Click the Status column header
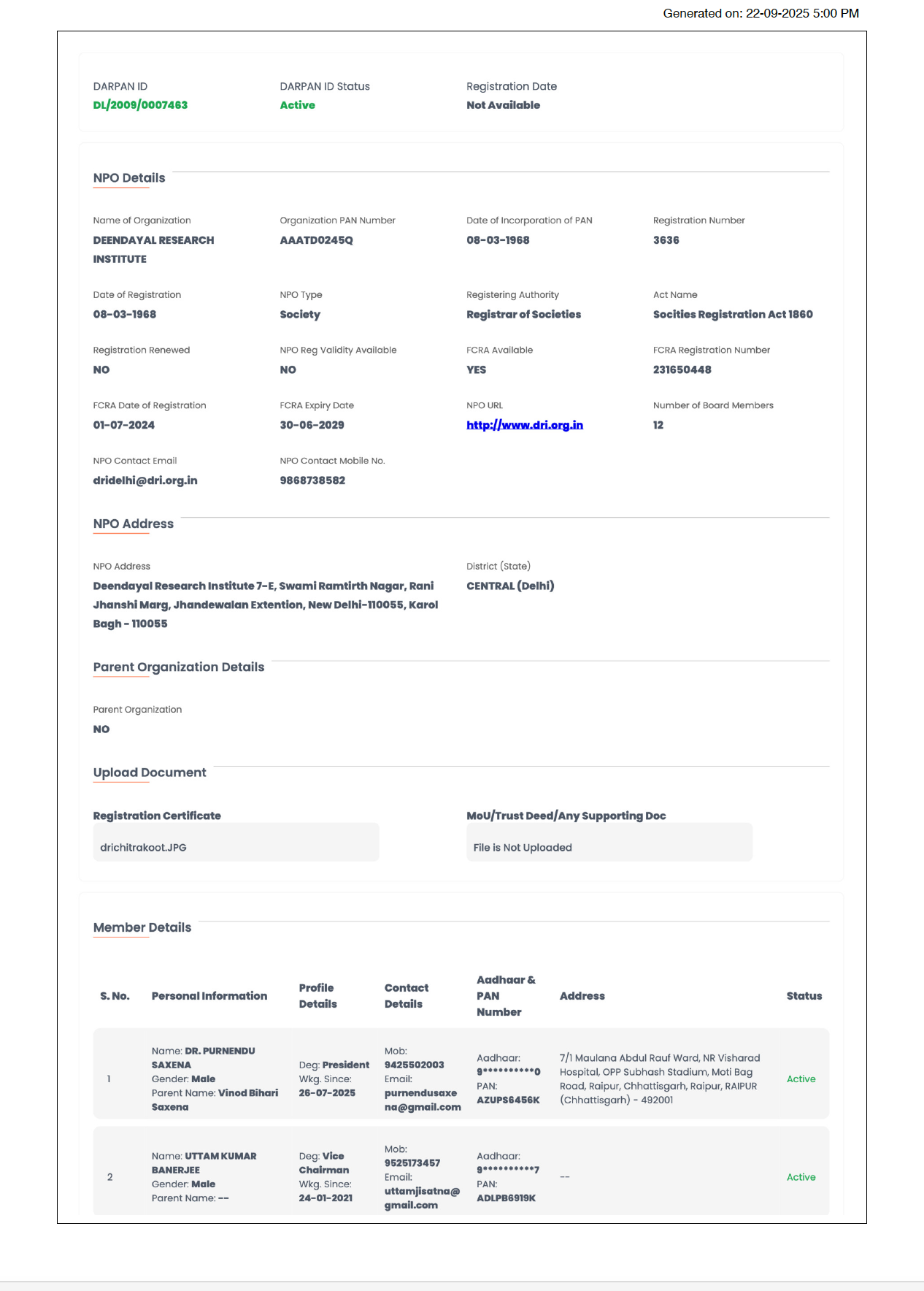Viewport: 924px width, 1291px height. (804, 996)
